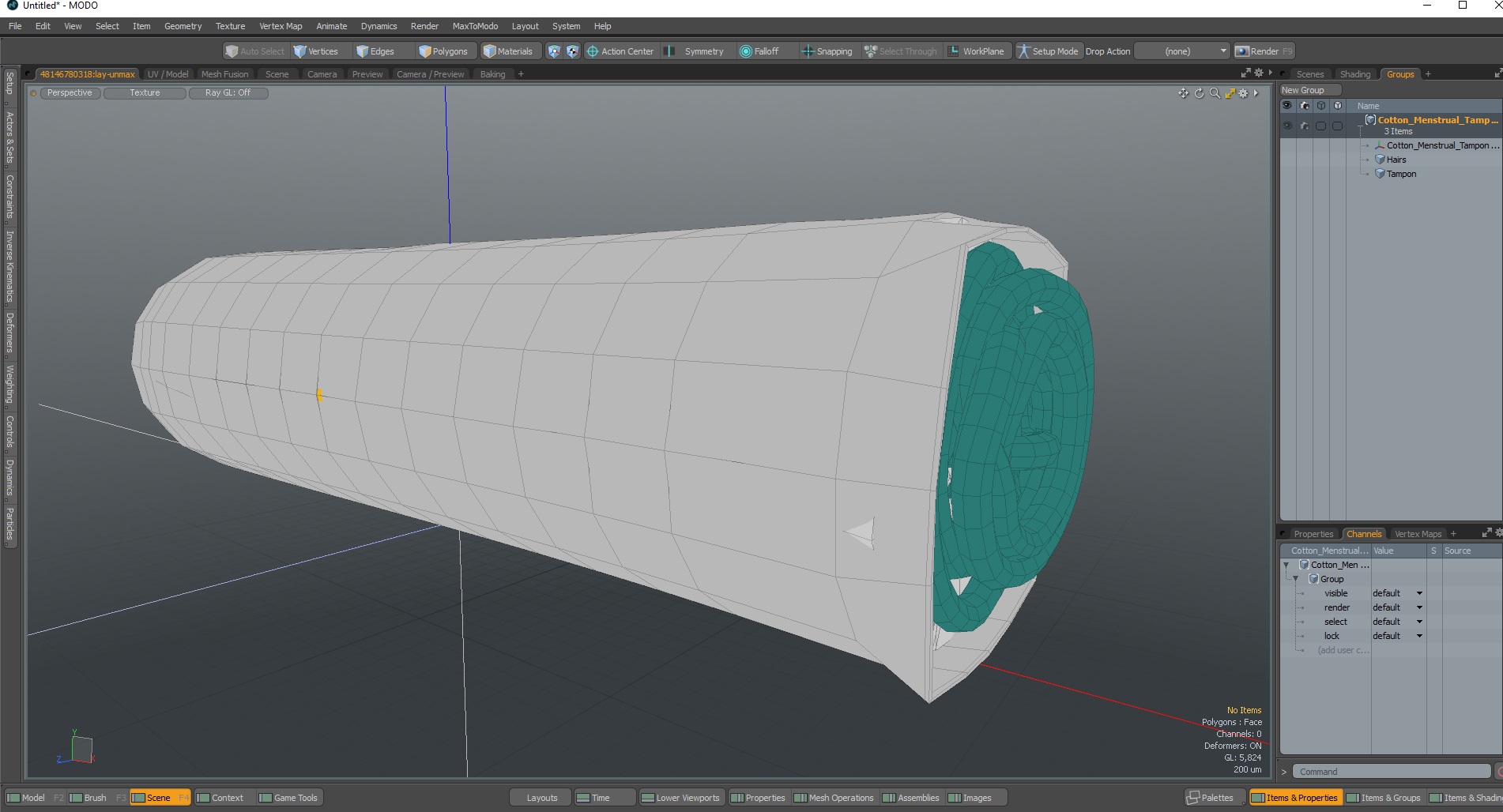Screen dimensions: 1503x812
Task: Switch to the UV / Model tab
Action: pyautogui.click(x=168, y=74)
